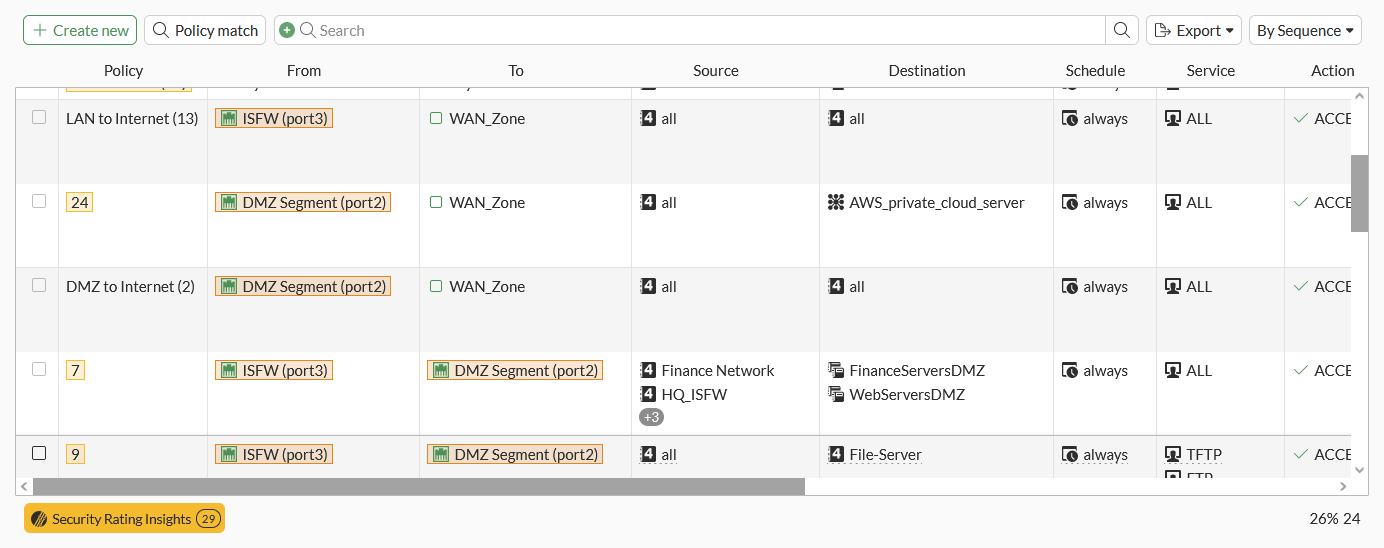Tick the checkbox for policy 7
This screenshot has height=548, width=1384.
coord(39,369)
